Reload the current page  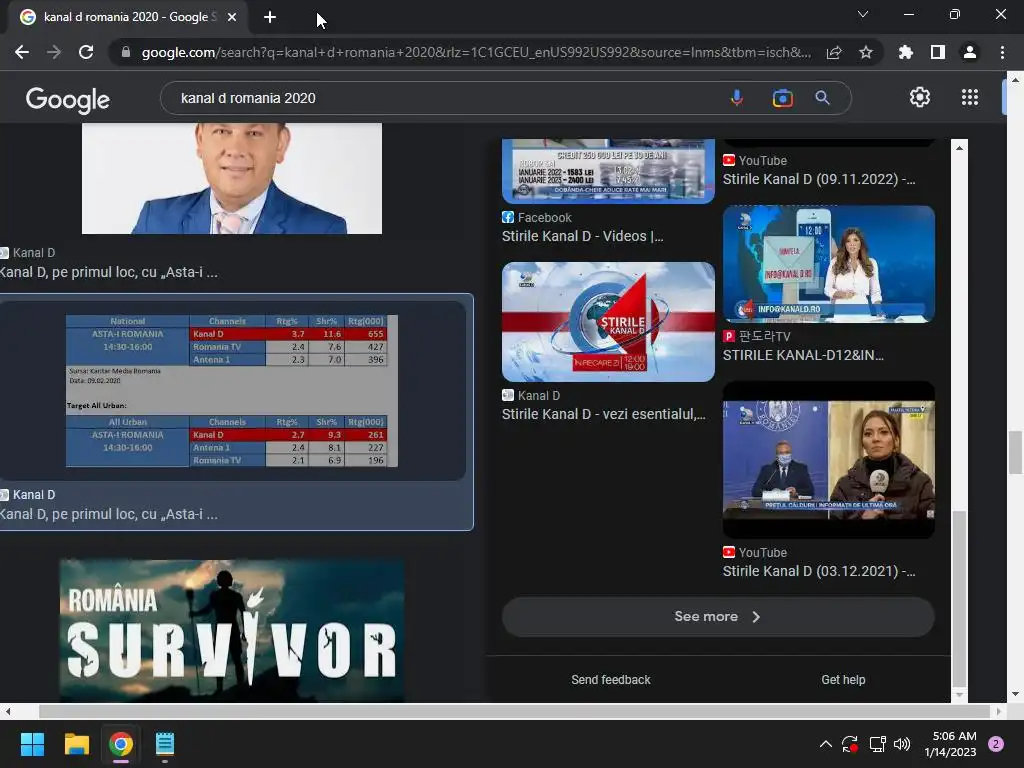[x=86, y=52]
